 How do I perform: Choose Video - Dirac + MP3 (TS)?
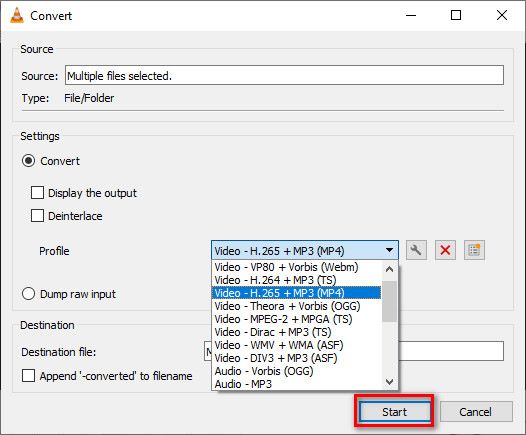tap(297, 332)
